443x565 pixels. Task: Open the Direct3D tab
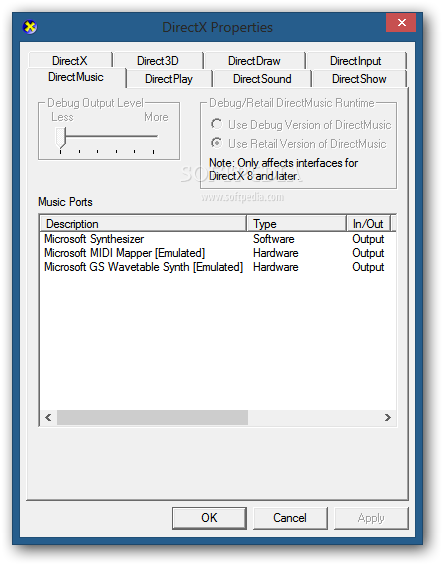click(158, 61)
